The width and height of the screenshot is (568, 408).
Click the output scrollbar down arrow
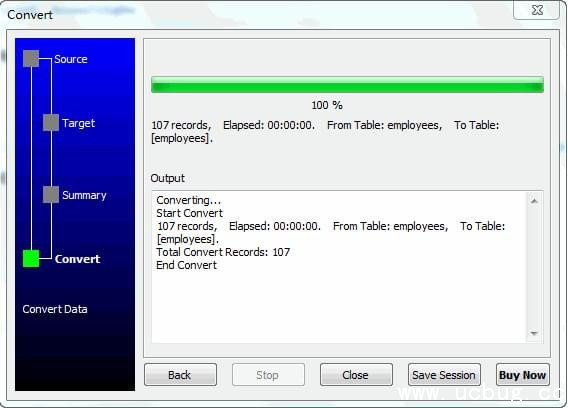pyautogui.click(x=534, y=333)
